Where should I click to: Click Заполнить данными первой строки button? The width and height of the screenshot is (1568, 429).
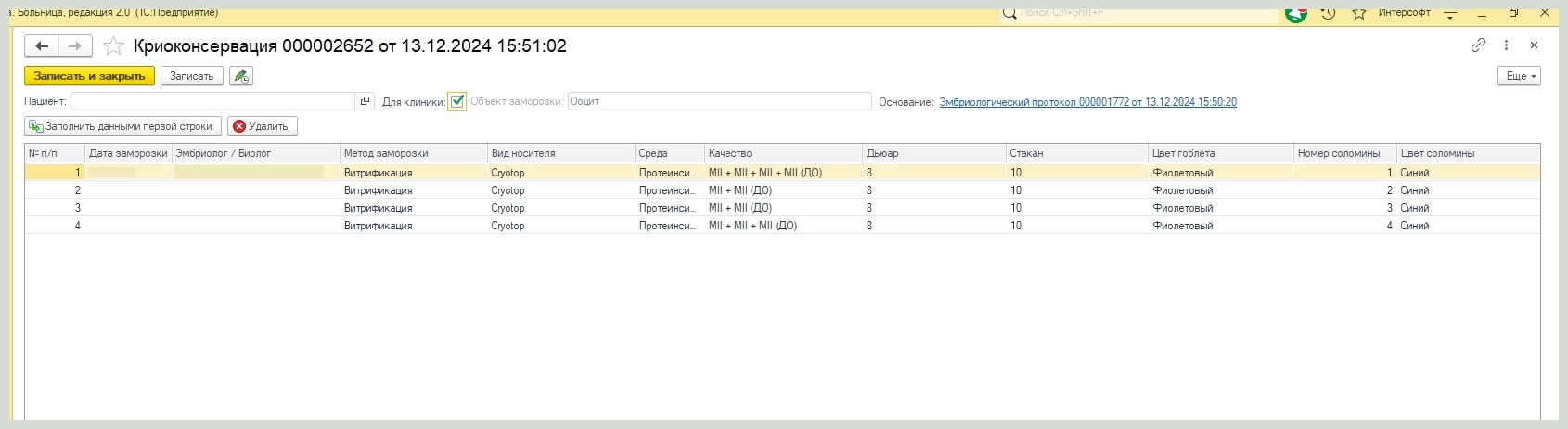122,126
